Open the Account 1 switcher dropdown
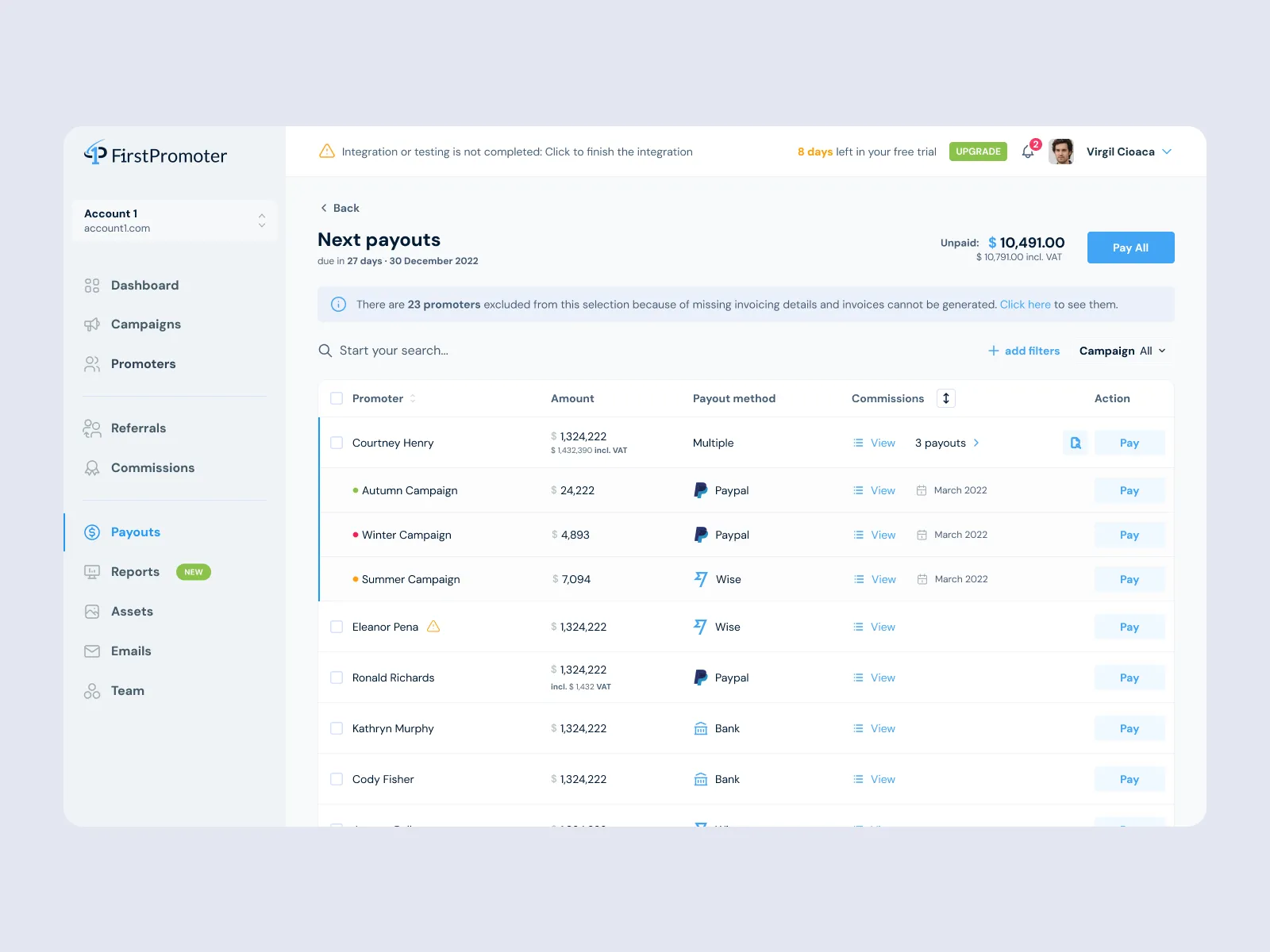Image resolution: width=1270 pixels, height=952 pixels. coord(175,221)
